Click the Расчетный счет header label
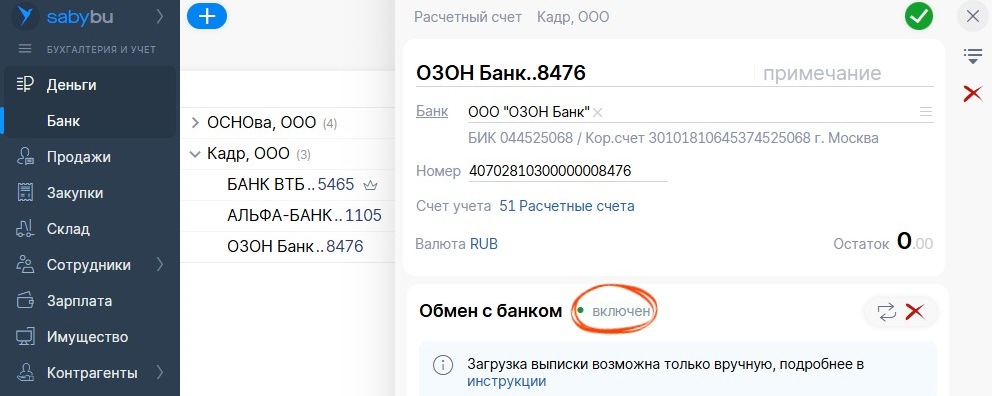Viewport: 992px width, 396px height. (468, 17)
